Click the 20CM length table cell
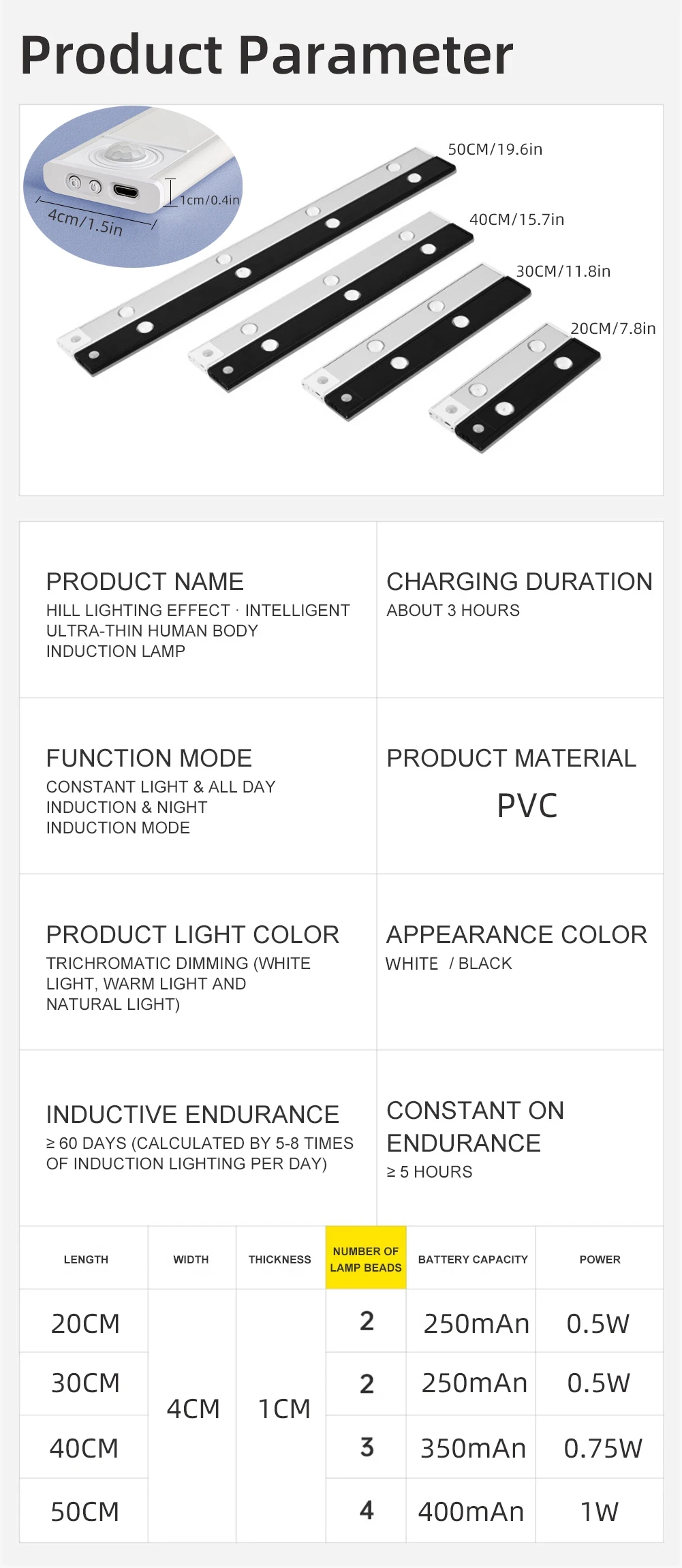This screenshot has width=682, height=1568. click(x=85, y=1323)
